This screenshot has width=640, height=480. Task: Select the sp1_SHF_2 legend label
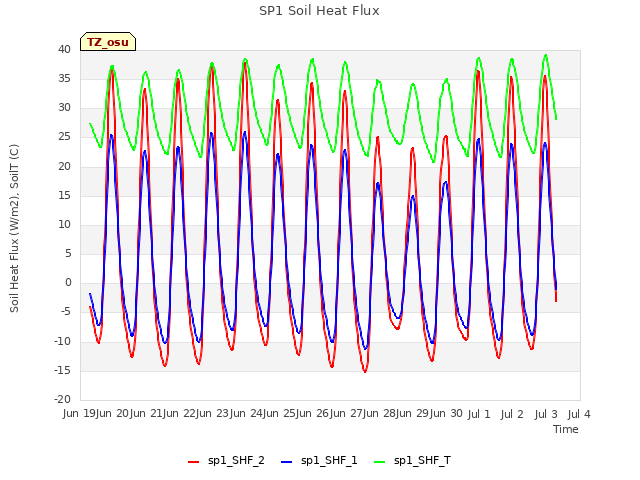click(x=236, y=461)
